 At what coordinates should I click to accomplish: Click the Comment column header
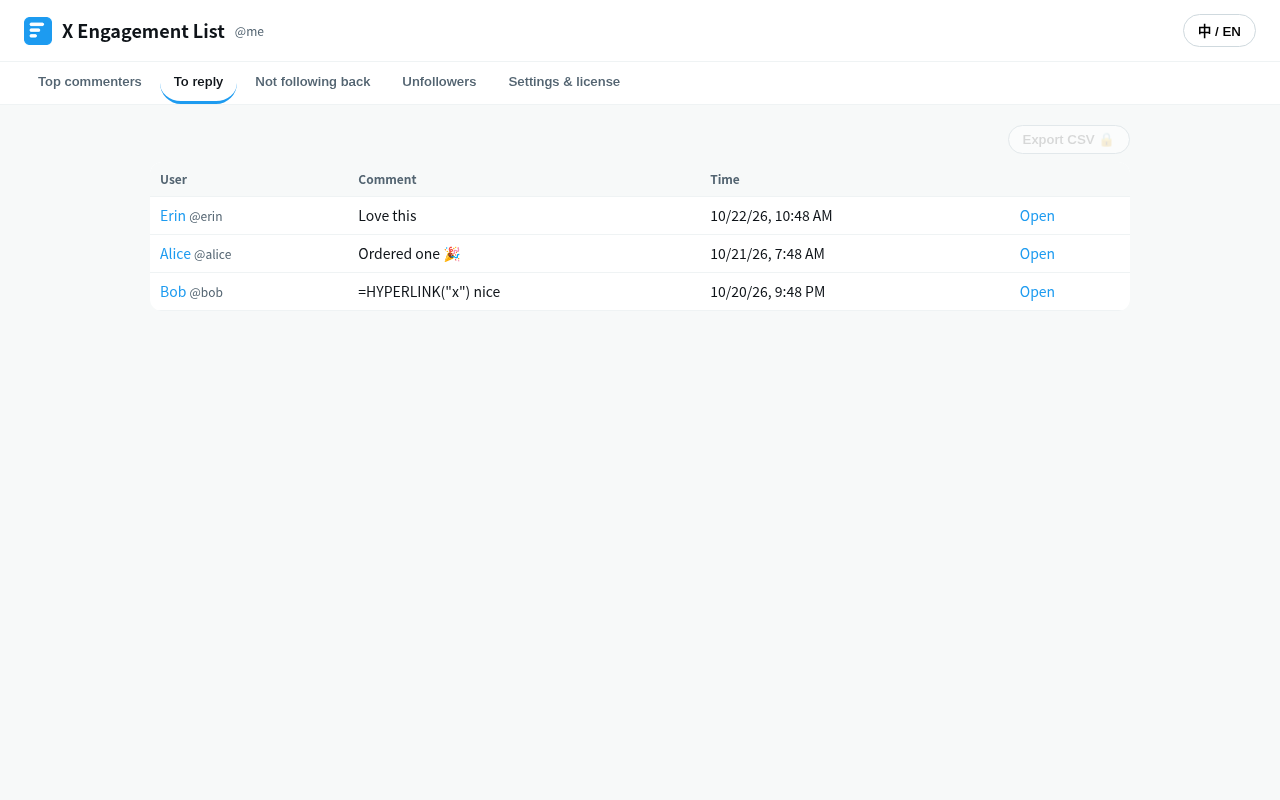(x=387, y=180)
